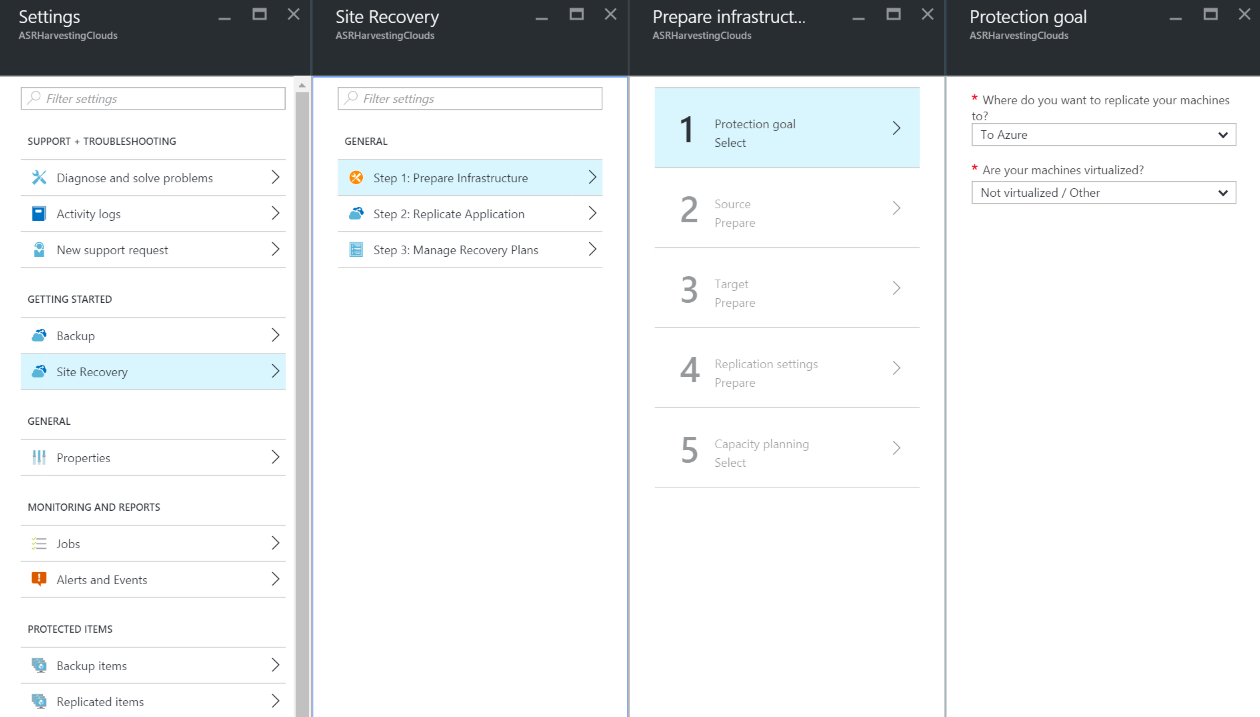Click the Step 1 Prepare Infrastructure orange icon
The image size is (1260, 717).
coord(356,178)
